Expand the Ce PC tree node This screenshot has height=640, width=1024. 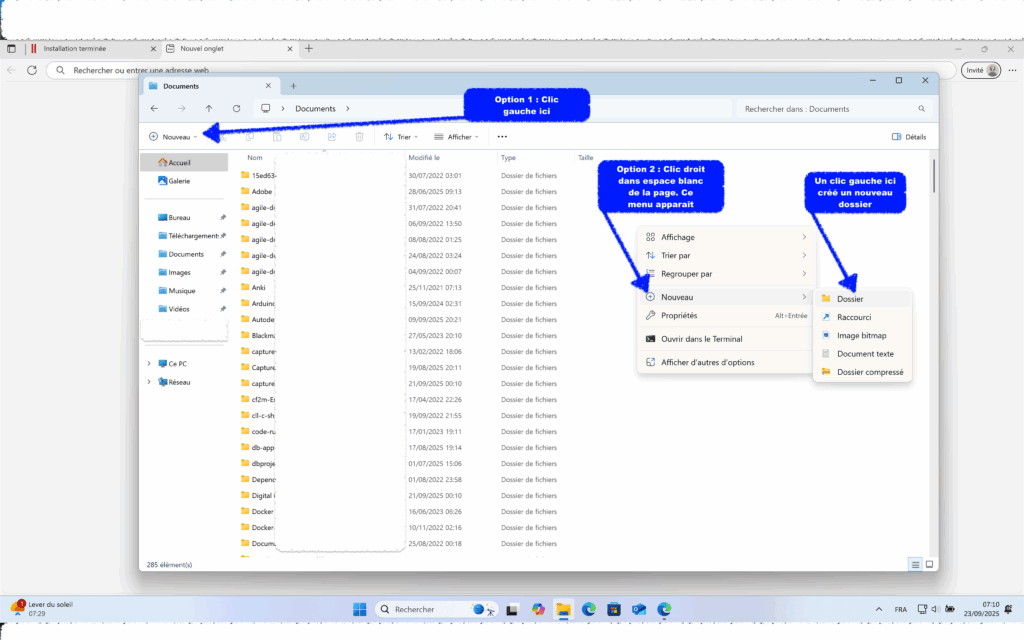(149, 364)
